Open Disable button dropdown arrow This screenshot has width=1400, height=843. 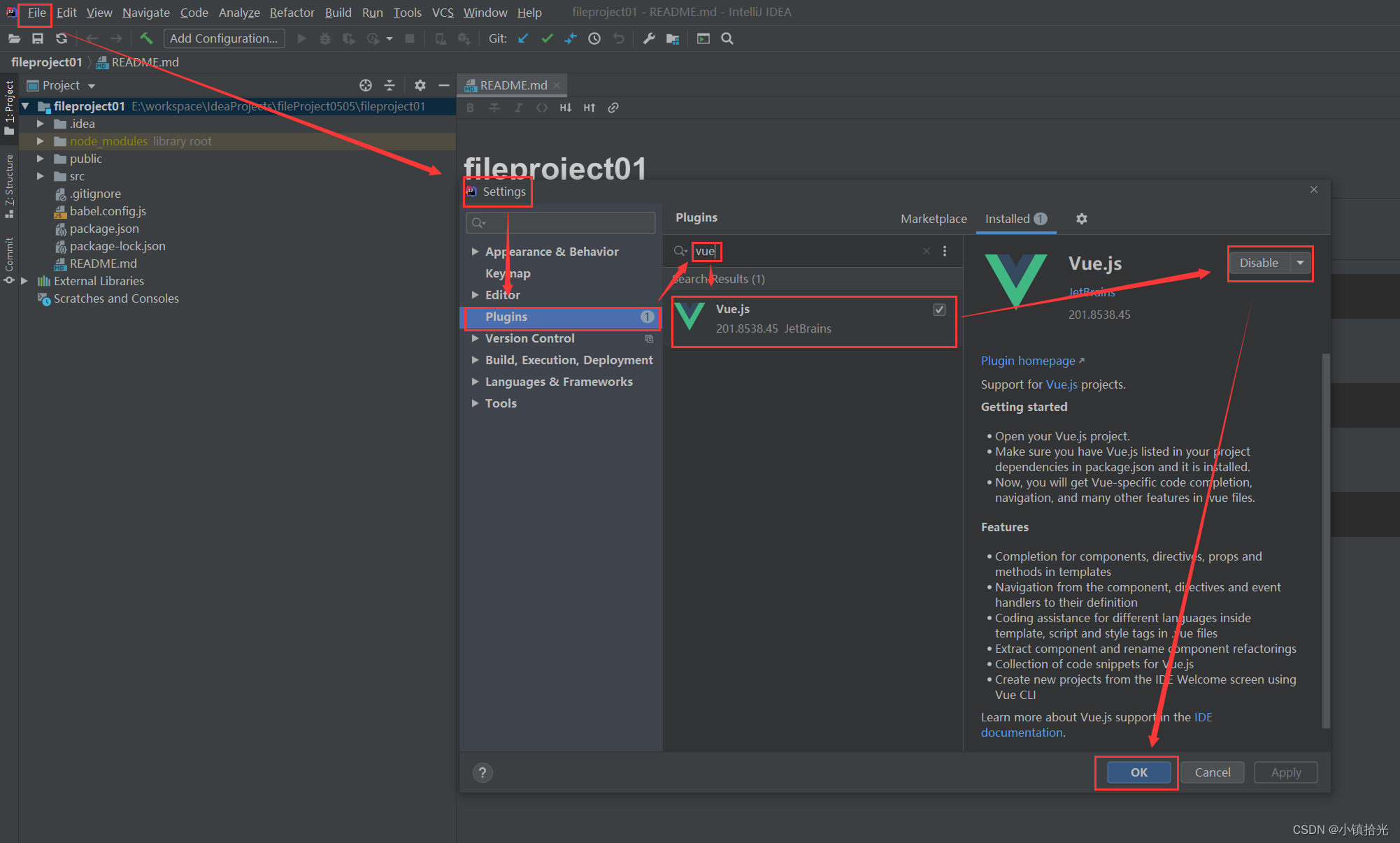tap(1300, 263)
